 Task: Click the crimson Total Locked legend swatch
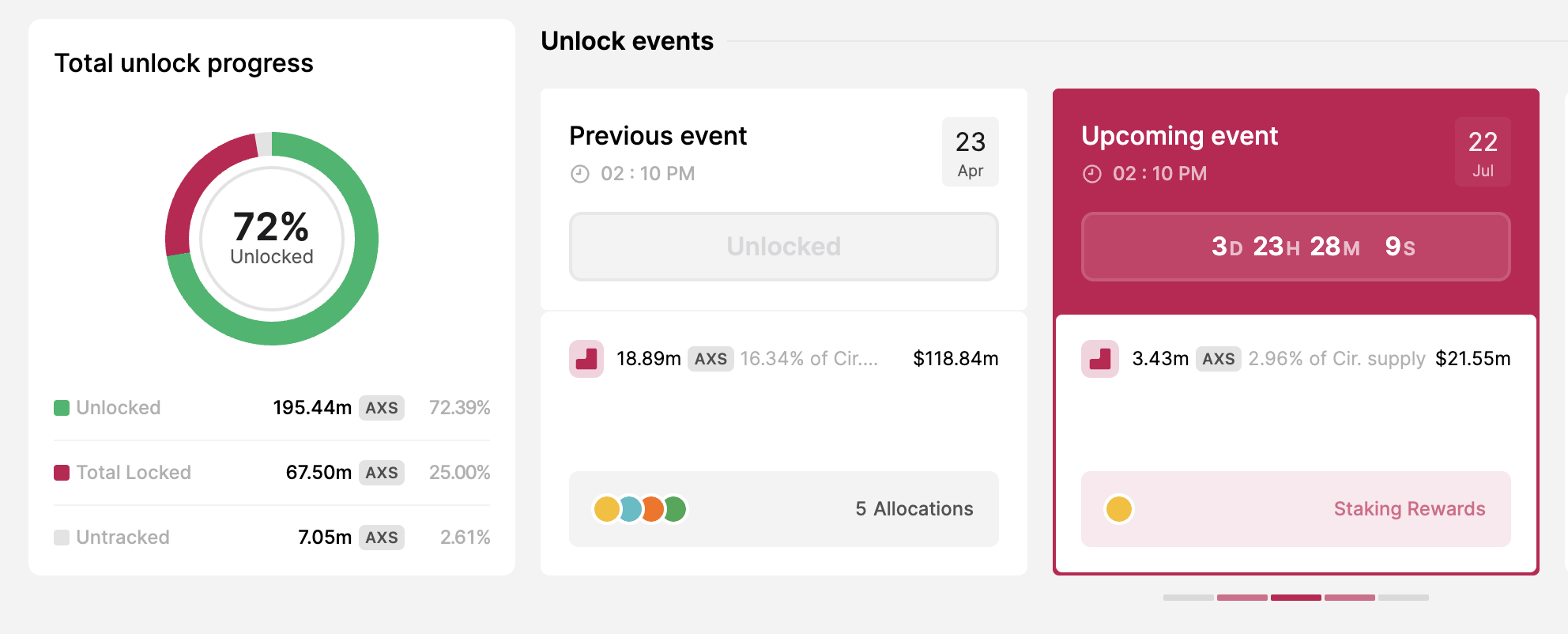[62, 473]
